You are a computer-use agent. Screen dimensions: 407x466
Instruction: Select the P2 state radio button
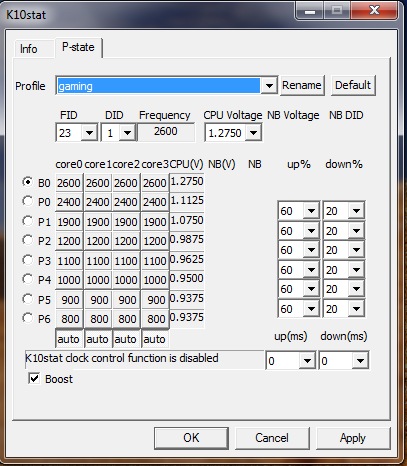click(27, 240)
